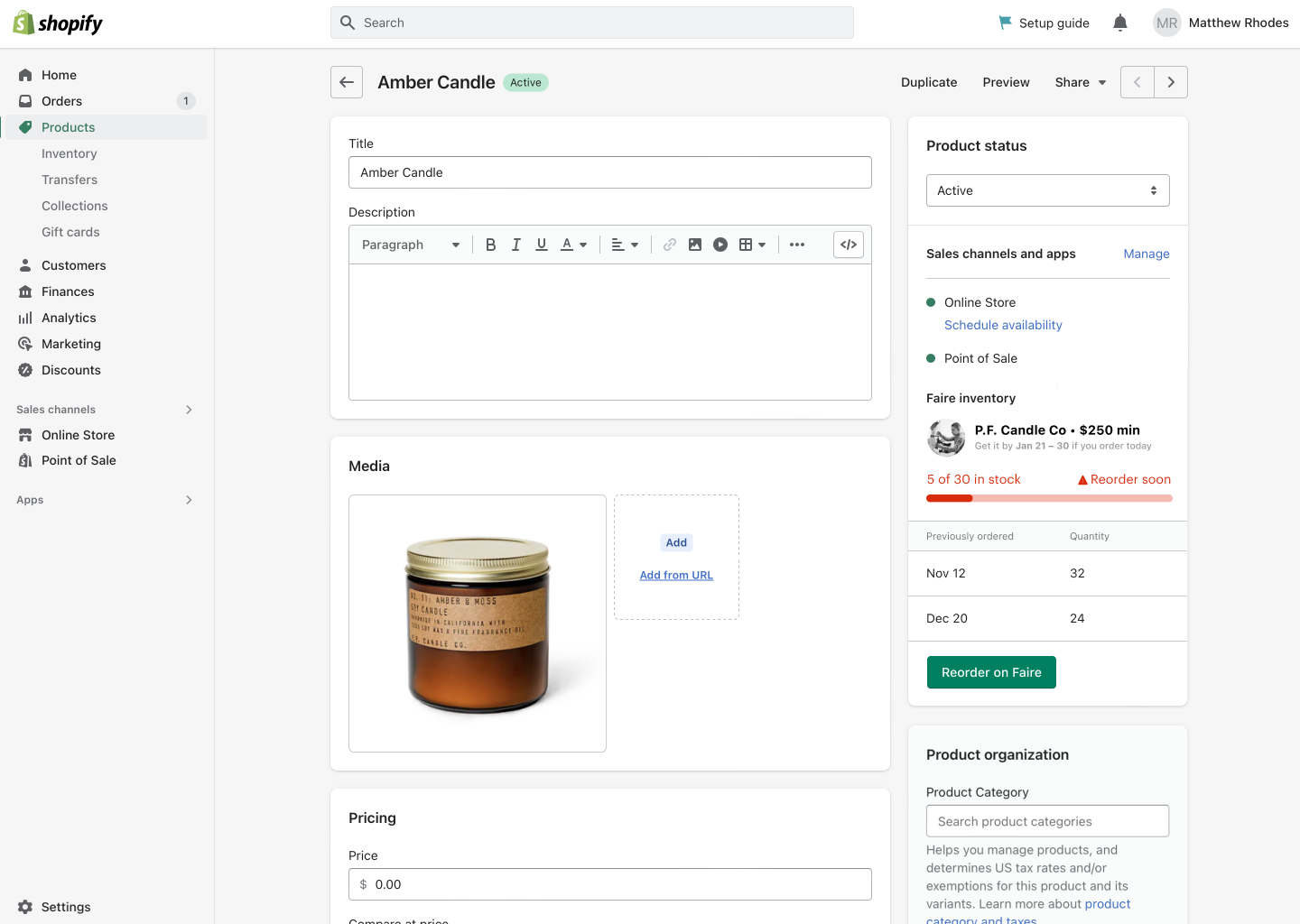Open the text color dropdown arrow

583,244
